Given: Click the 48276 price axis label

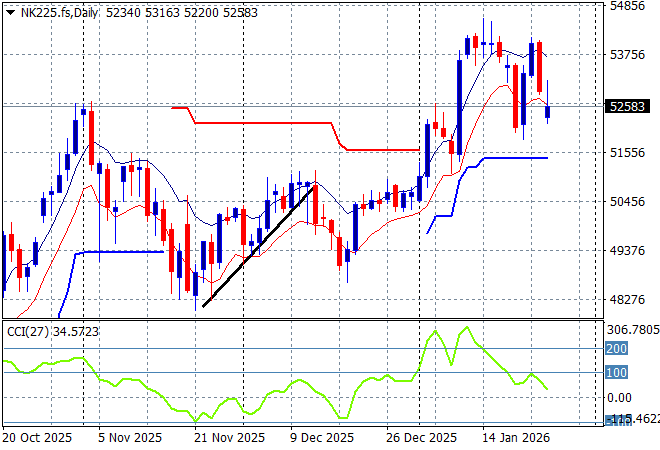Looking at the screenshot, I should (627, 300).
